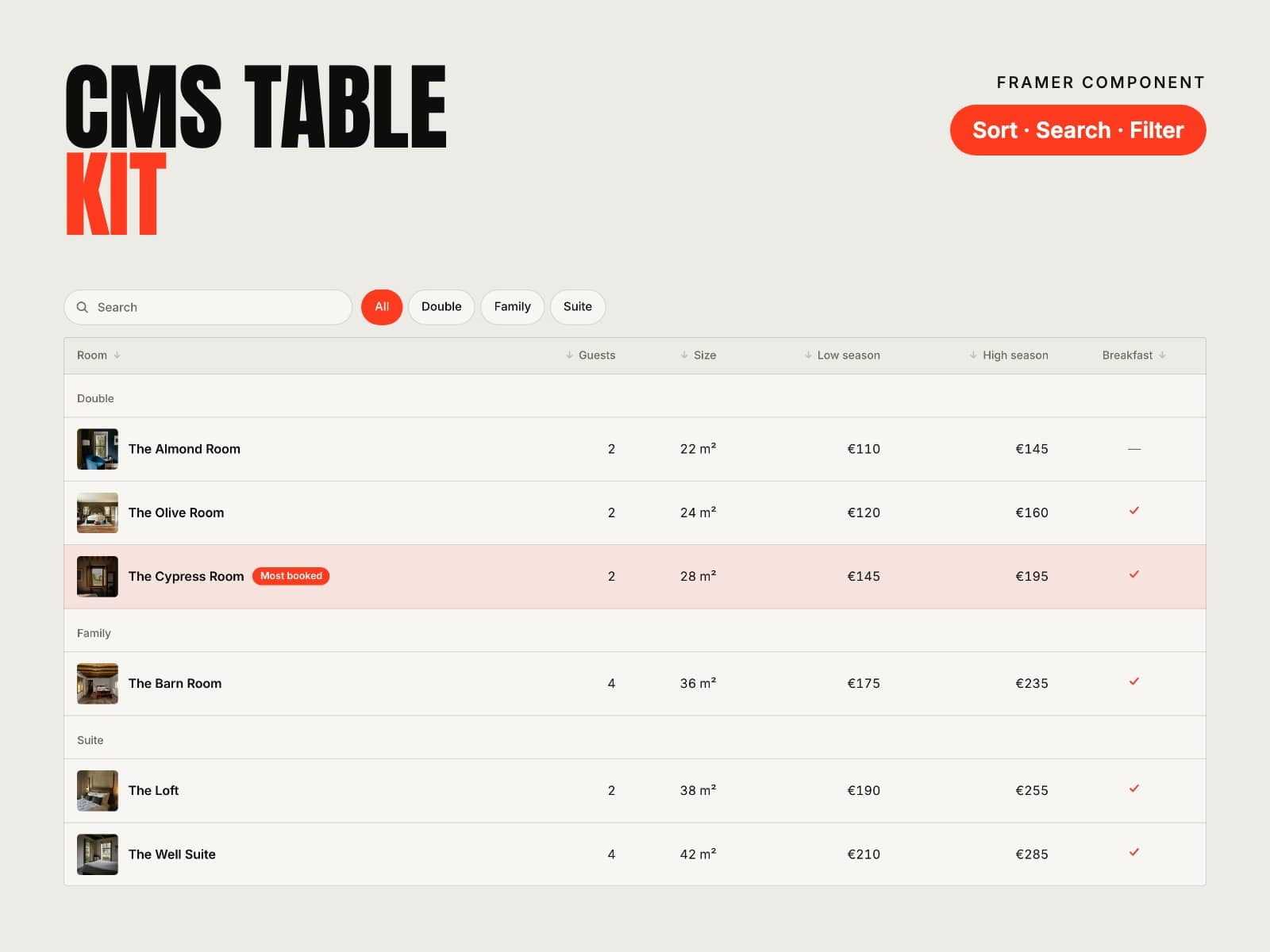Sort by Size column arrow
Image resolution: width=1270 pixels, height=952 pixels.
click(x=684, y=355)
